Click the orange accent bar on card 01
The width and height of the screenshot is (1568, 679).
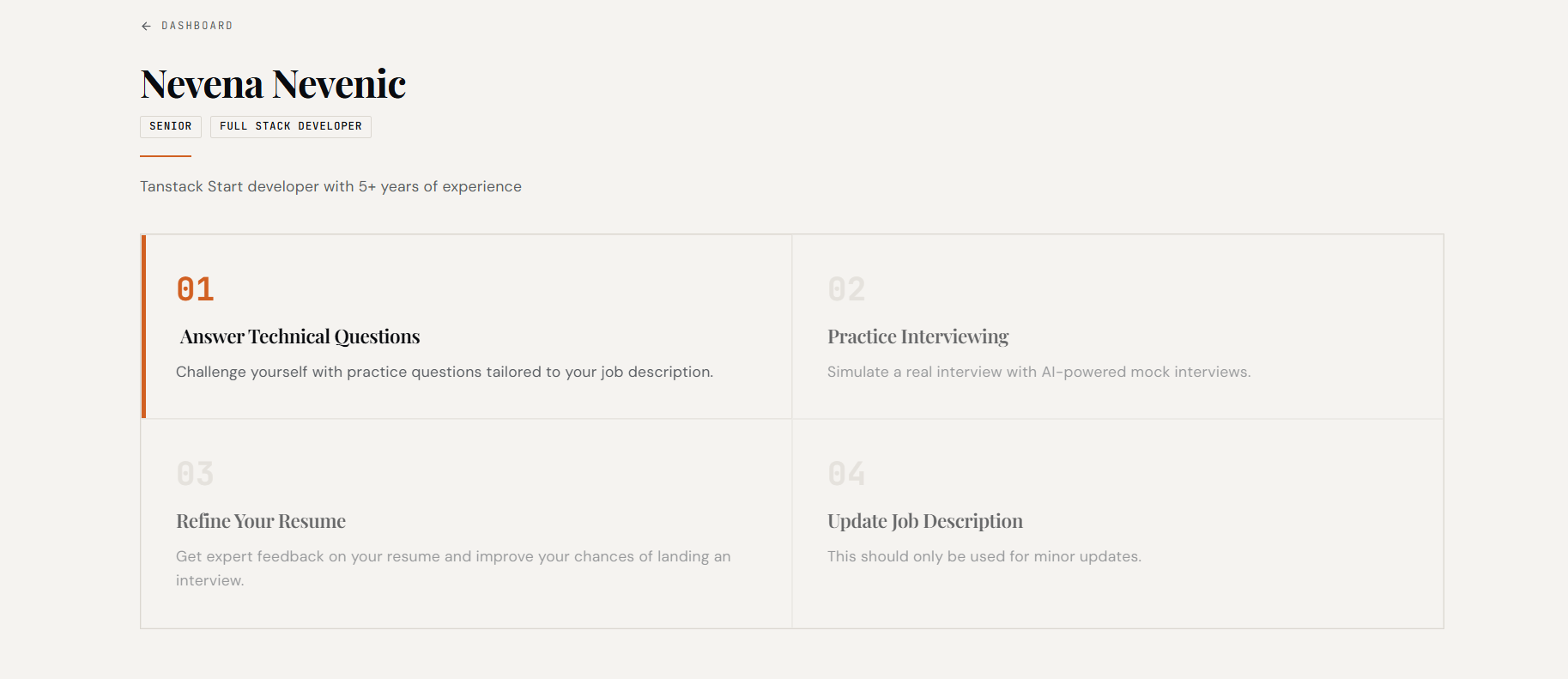(143, 326)
